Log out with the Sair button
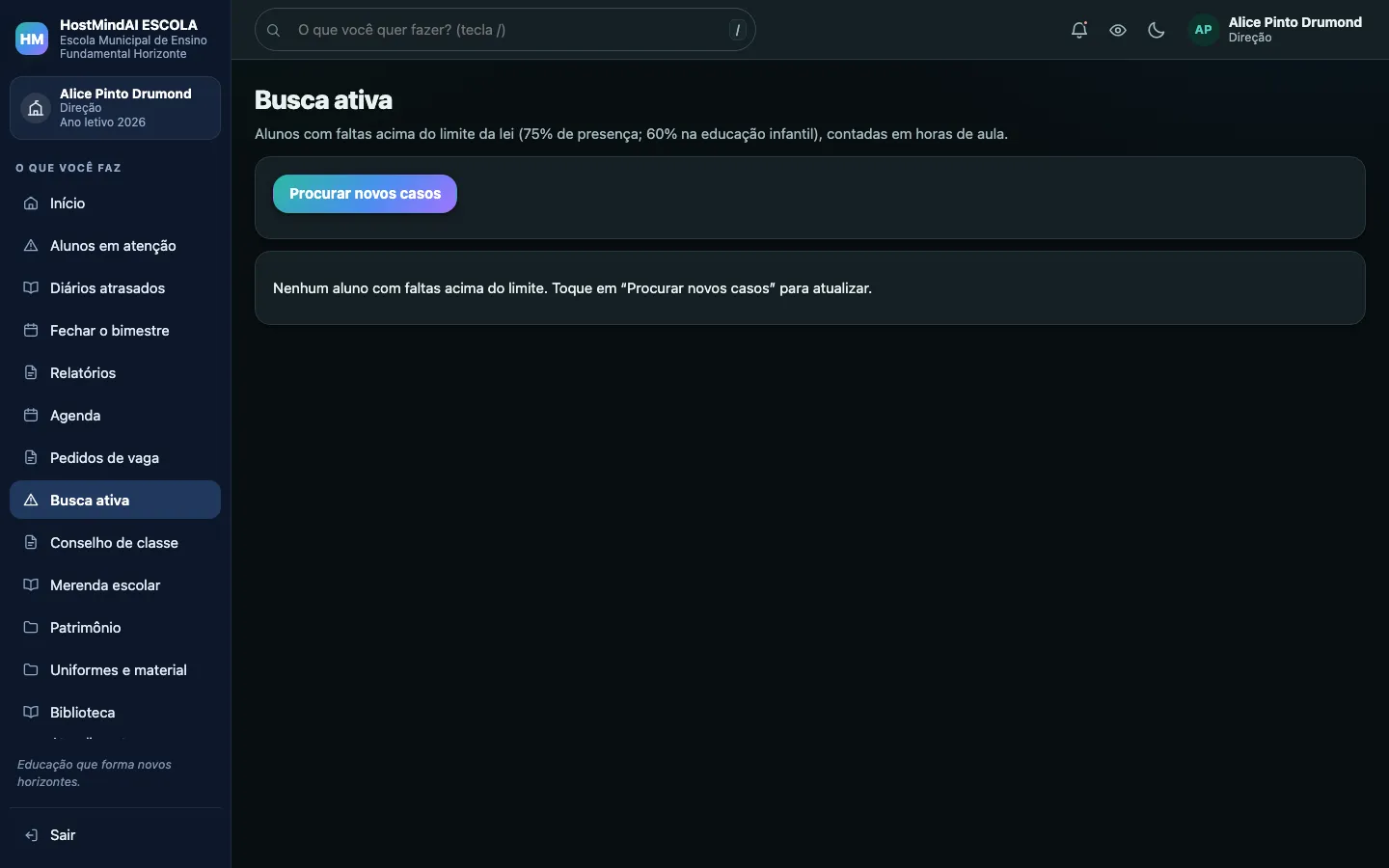The width and height of the screenshot is (1389, 868). pyautogui.click(x=115, y=835)
